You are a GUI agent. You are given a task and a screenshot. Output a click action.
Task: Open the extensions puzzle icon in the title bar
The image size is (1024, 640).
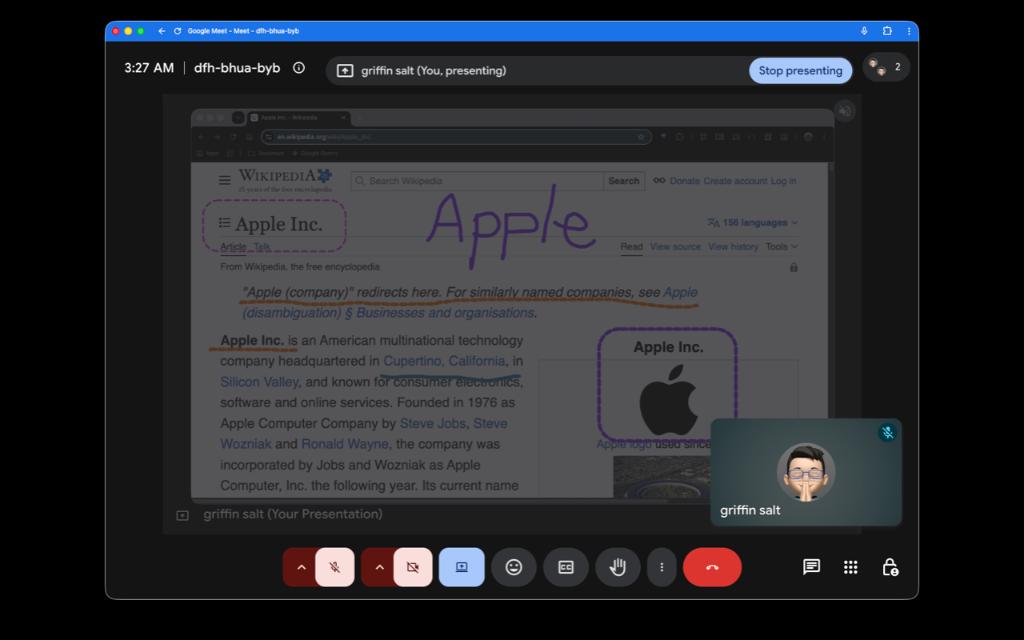coord(887,31)
